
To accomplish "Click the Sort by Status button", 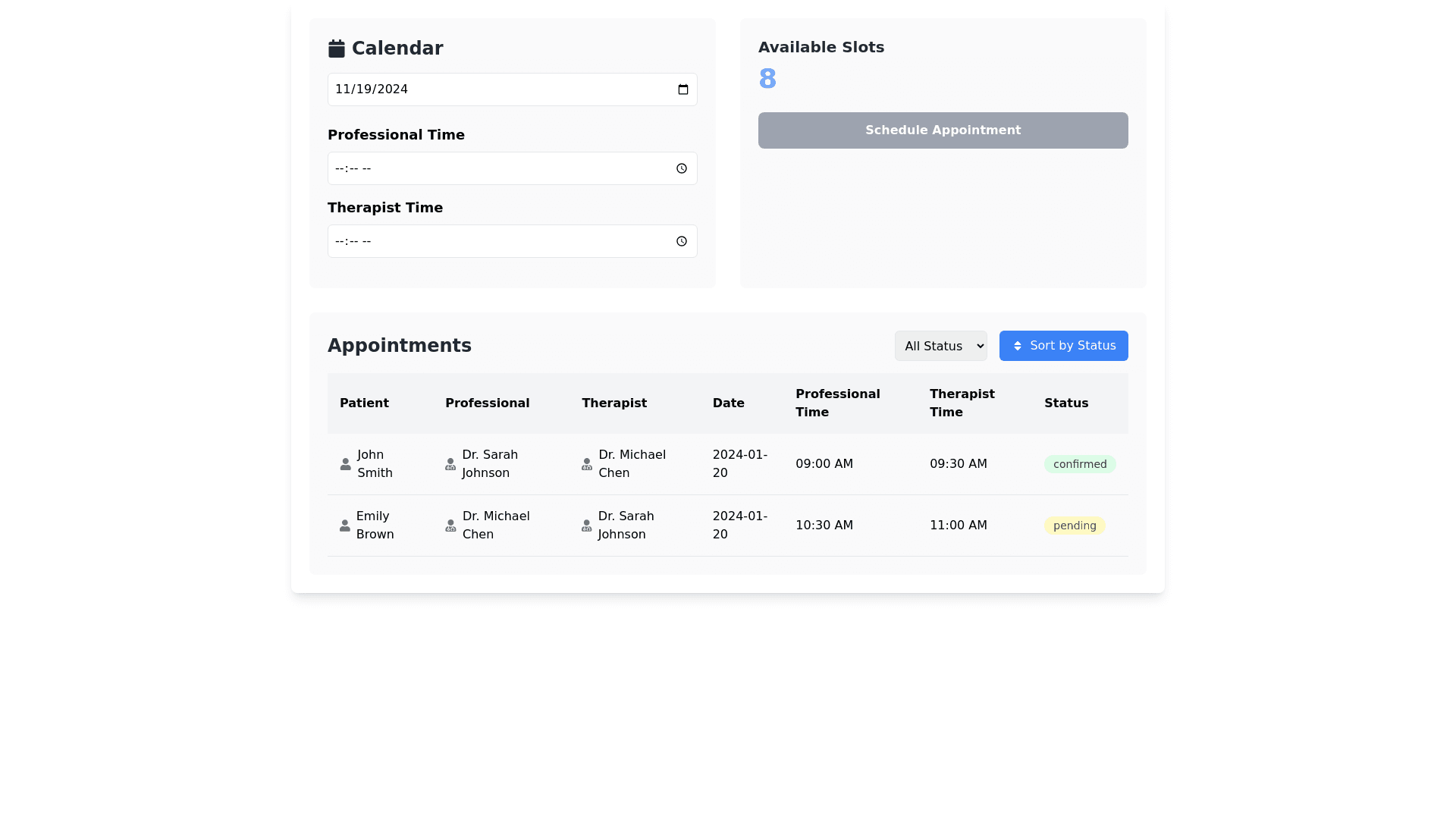I will click(1064, 346).
